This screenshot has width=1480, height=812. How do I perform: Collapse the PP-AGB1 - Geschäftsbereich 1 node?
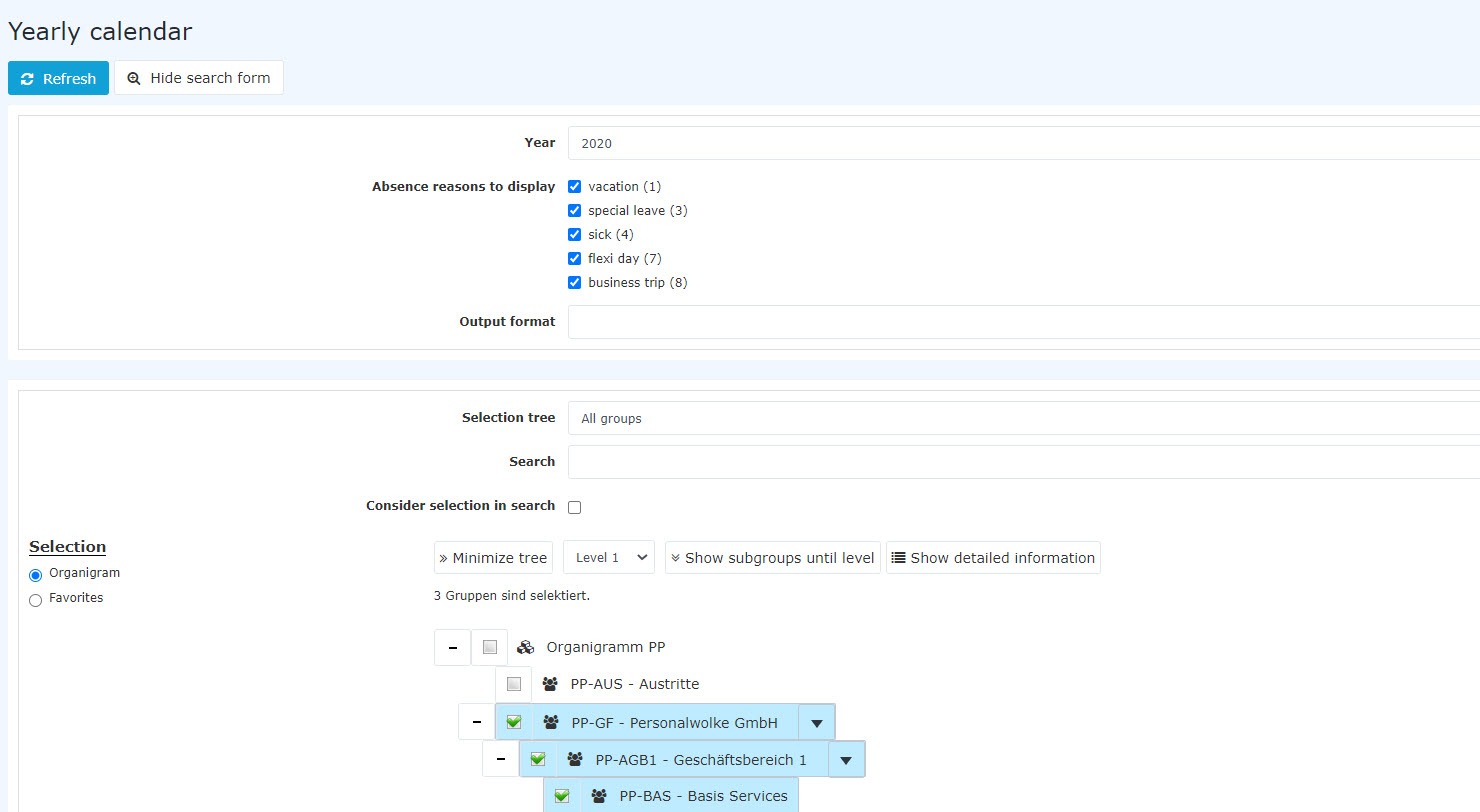[500, 759]
